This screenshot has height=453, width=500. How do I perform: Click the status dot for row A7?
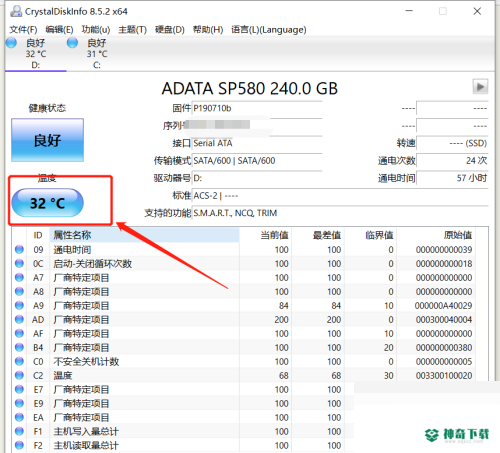[19, 278]
